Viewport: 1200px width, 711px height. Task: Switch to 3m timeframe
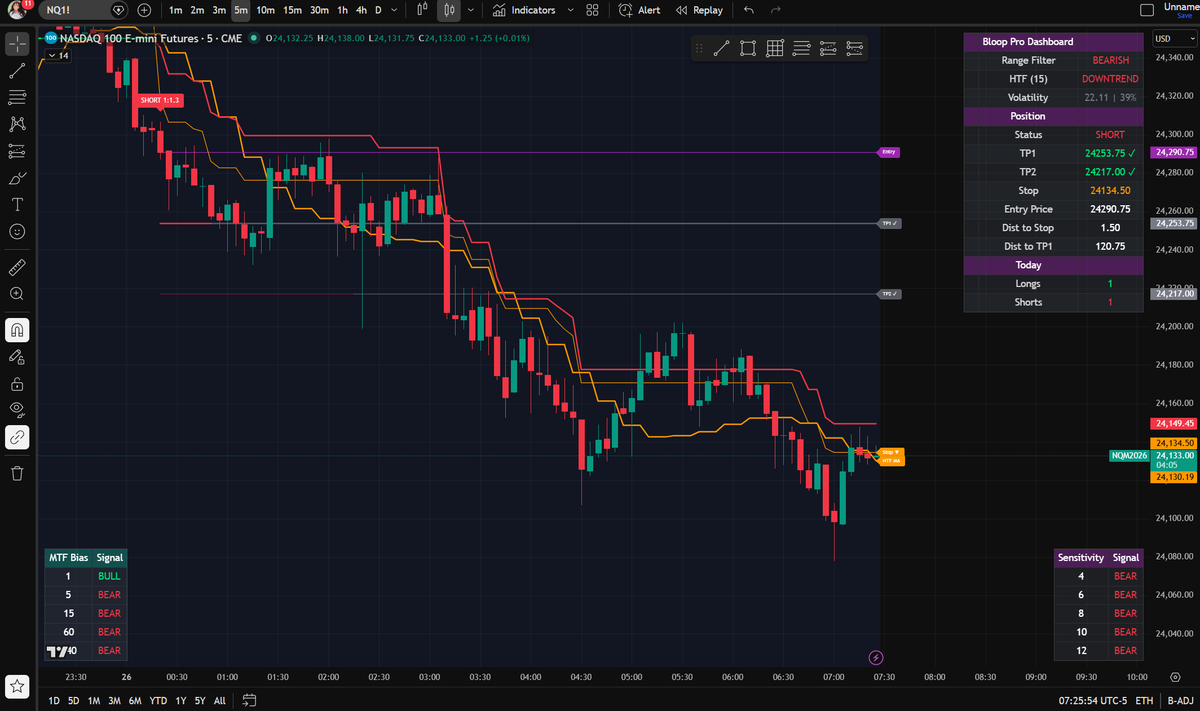[x=219, y=10]
